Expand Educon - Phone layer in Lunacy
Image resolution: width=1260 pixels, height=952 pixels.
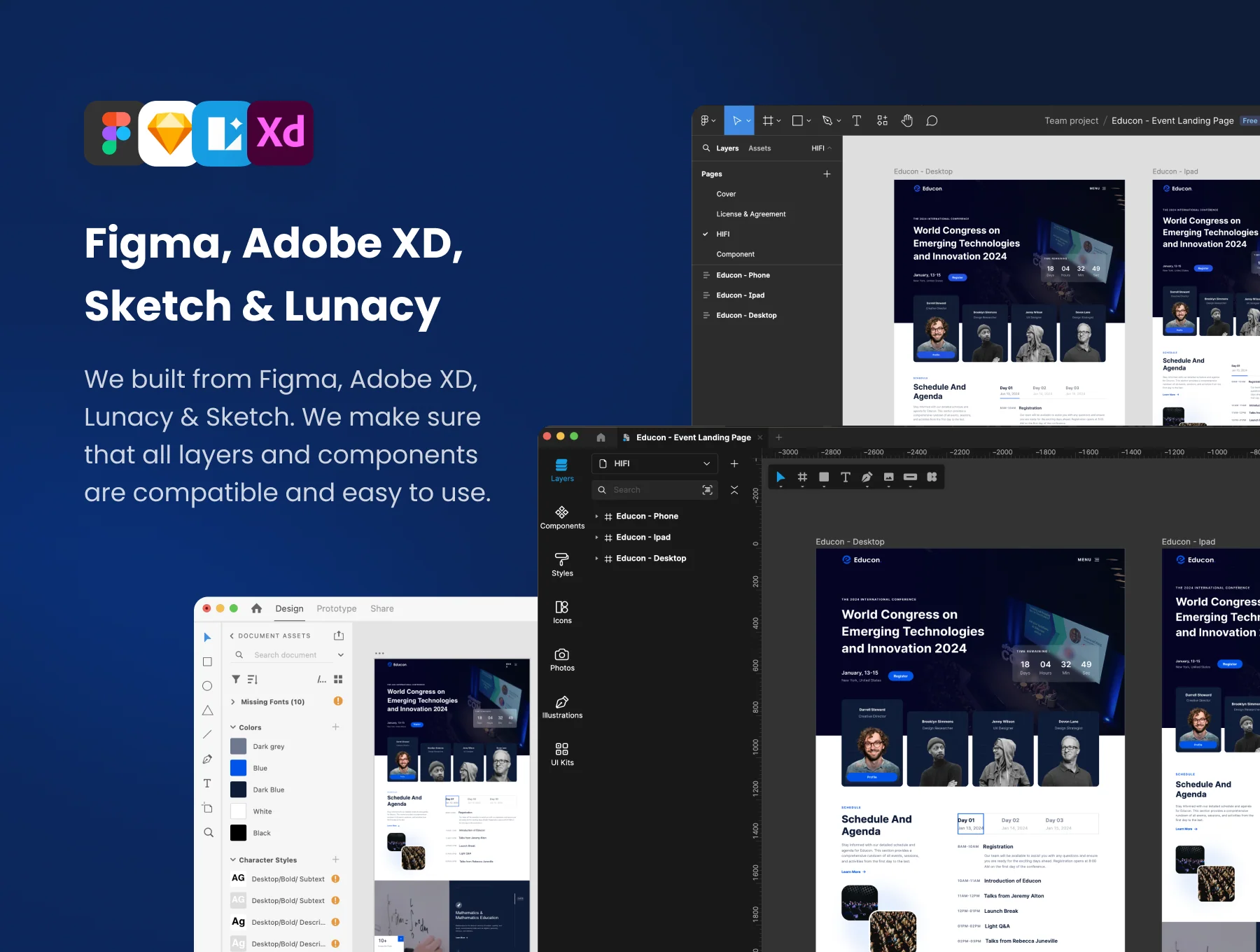pyautogui.click(x=596, y=517)
